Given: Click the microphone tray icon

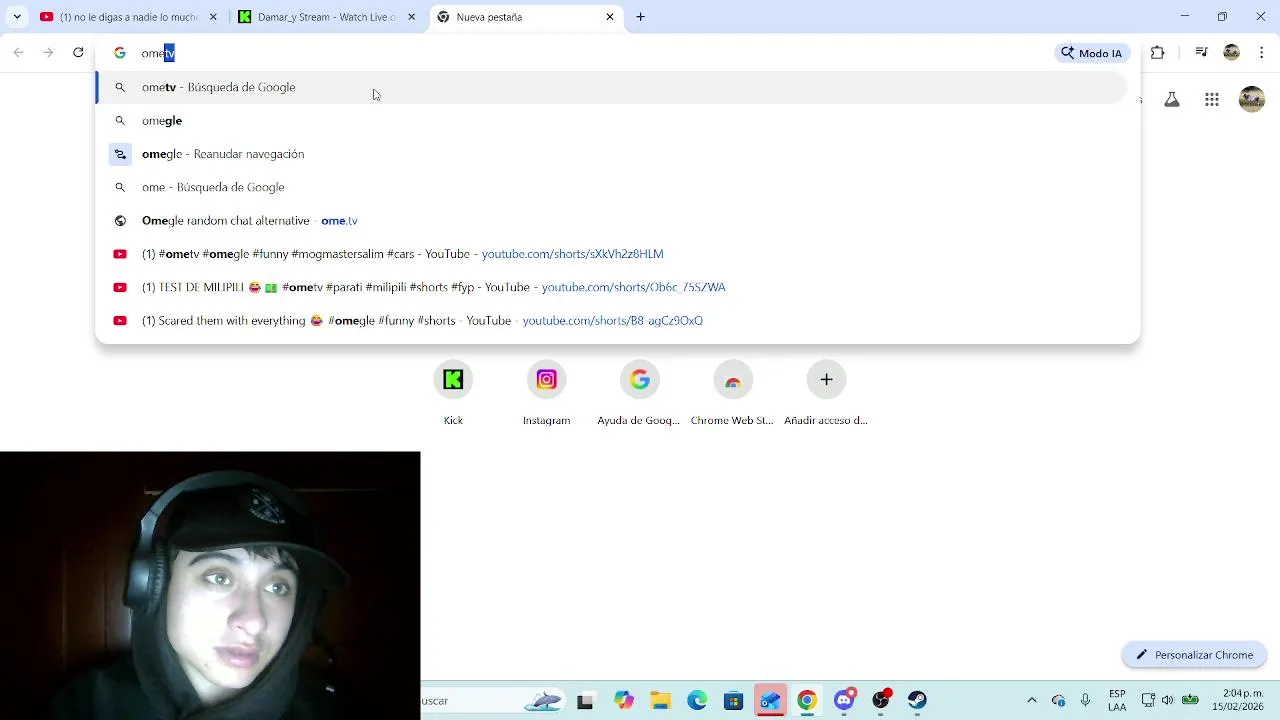Looking at the screenshot, I should pos(1085,701).
